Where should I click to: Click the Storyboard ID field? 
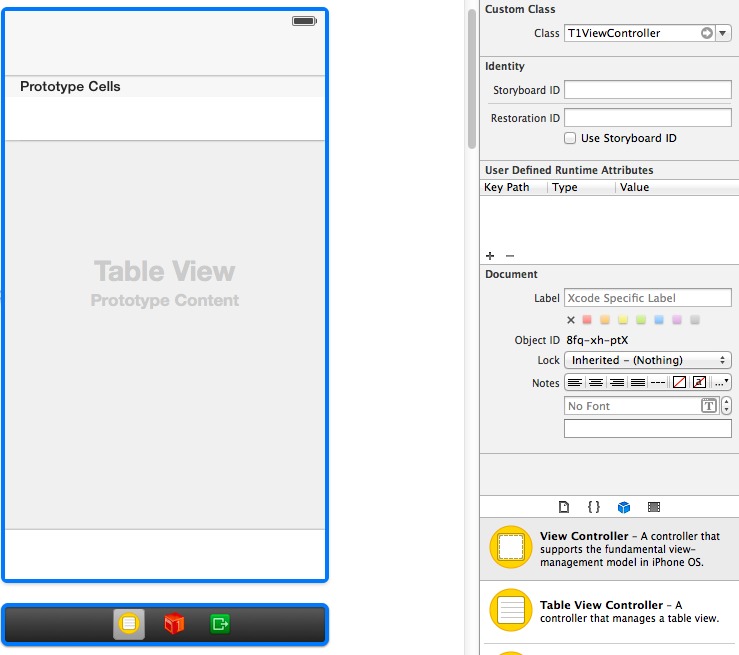click(648, 90)
